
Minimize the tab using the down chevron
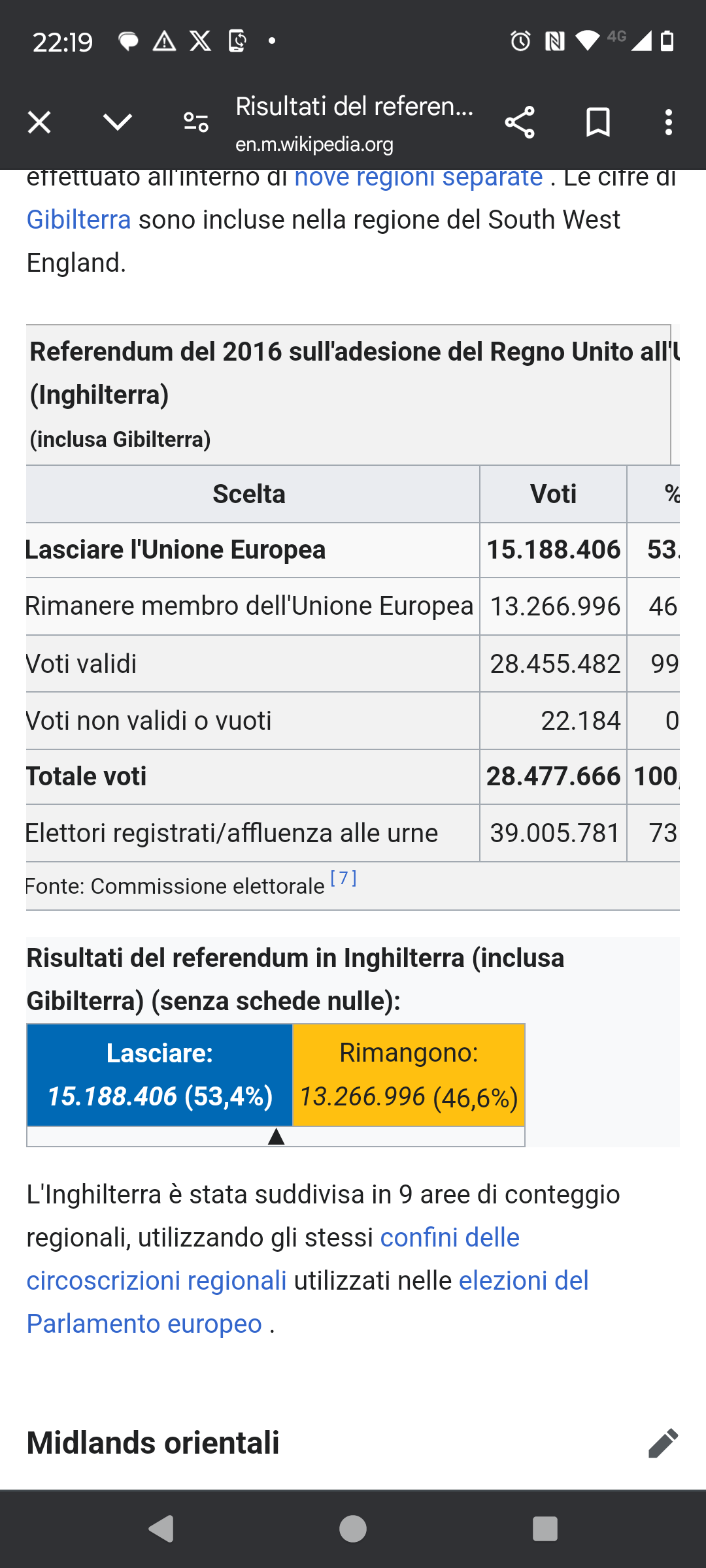[118, 122]
